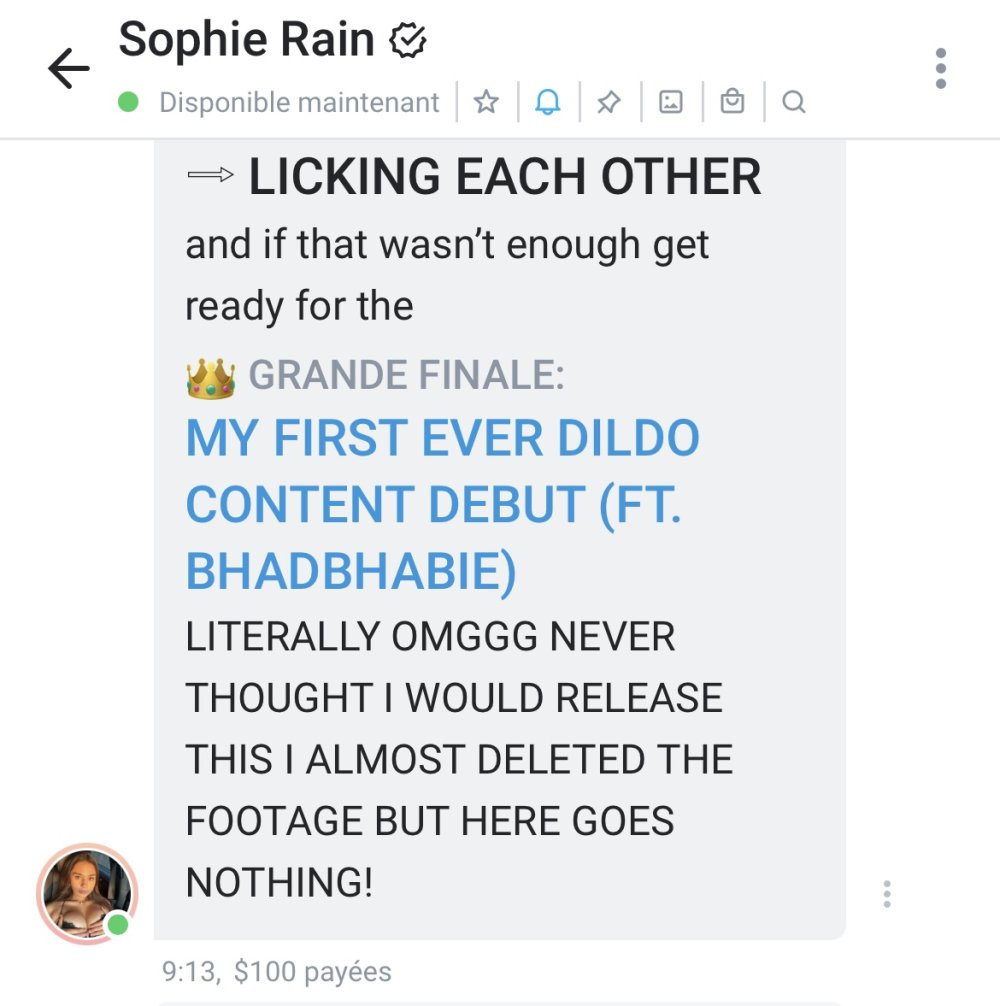Click the crown emoji before GRANDE FINALE

pos(210,379)
